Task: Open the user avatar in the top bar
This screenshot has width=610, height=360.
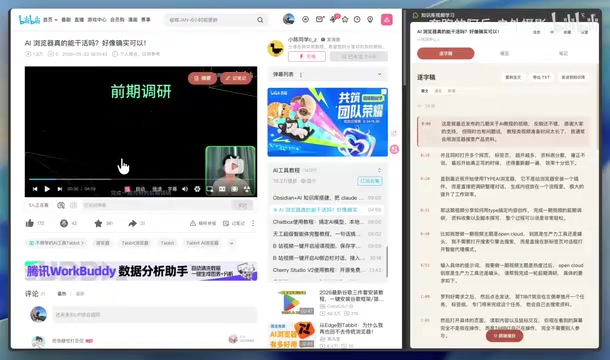Action: coord(289,19)
